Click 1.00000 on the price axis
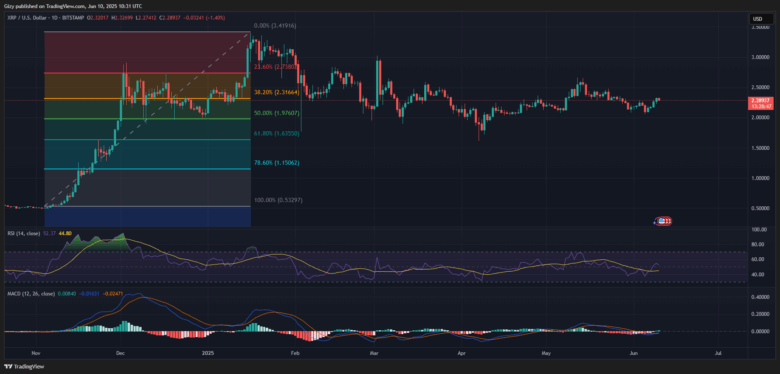 [x=760, y=178]
